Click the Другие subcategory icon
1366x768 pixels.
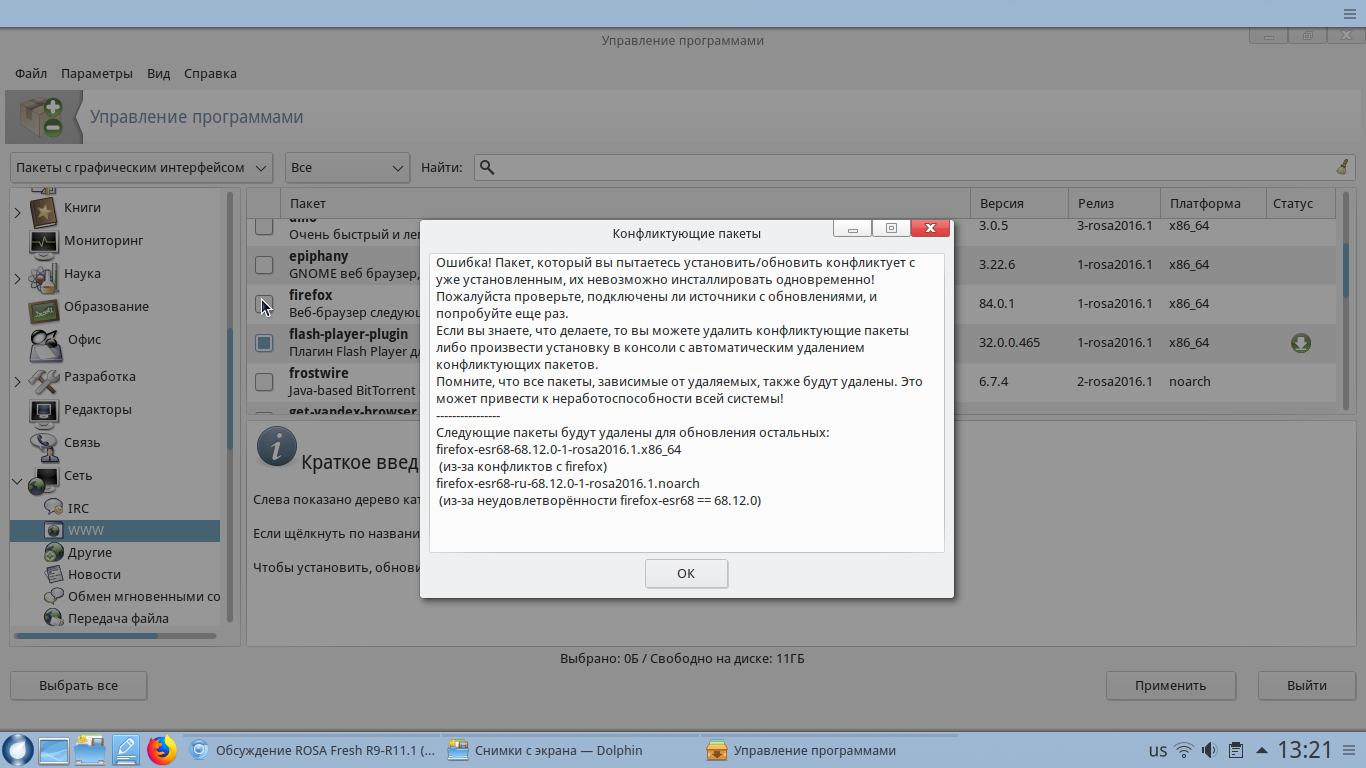coord(54,552)
